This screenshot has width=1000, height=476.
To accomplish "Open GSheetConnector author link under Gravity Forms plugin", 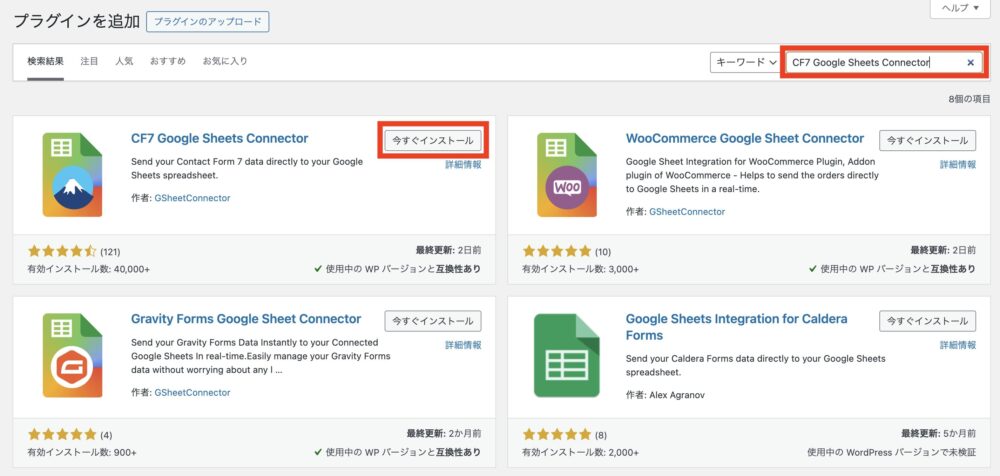I will pyautogui.click(x=192, y=393).
